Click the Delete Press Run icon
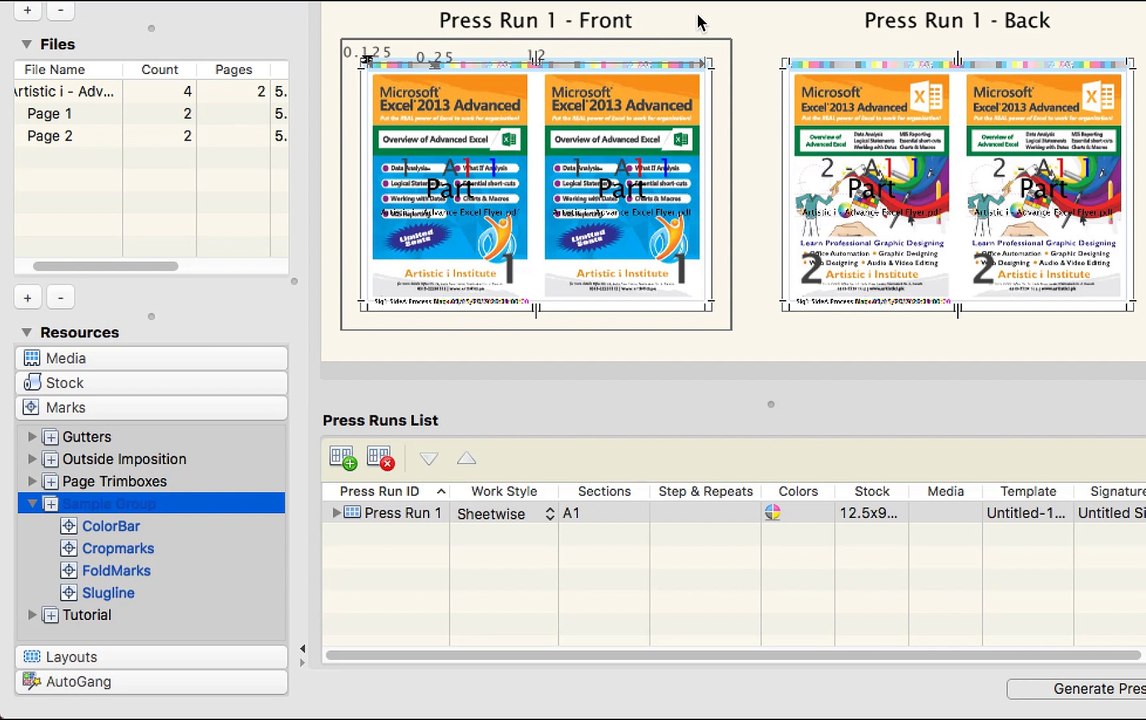This screenshot has height=720, width=1146. click(x=380, y=458)
